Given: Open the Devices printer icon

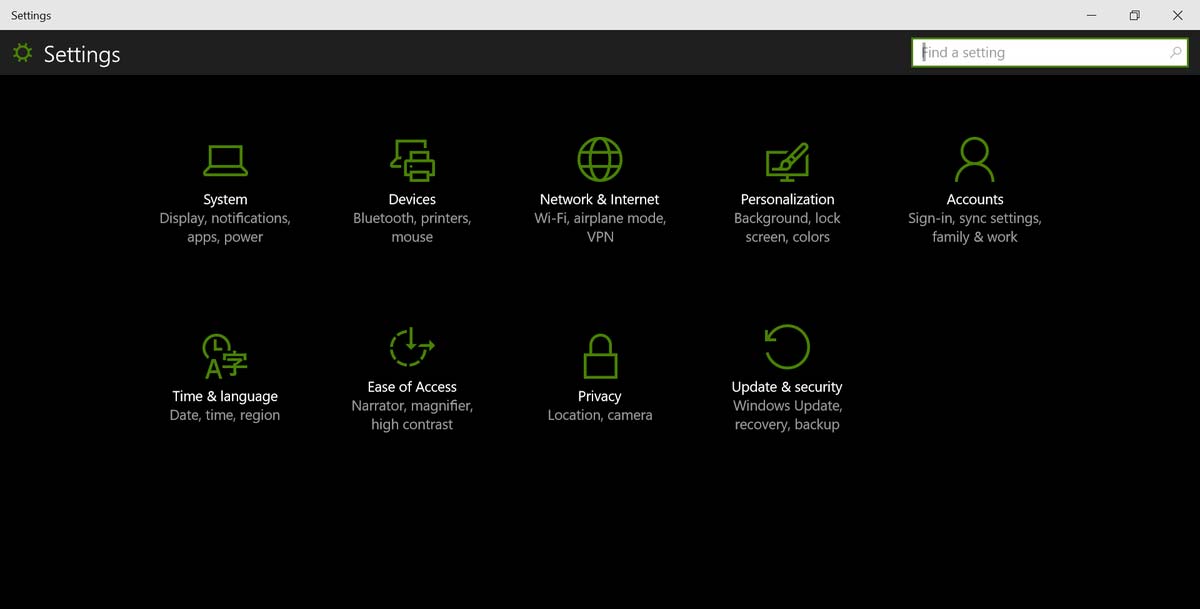Looking at the screenshot, I should (x=412, y=160).
